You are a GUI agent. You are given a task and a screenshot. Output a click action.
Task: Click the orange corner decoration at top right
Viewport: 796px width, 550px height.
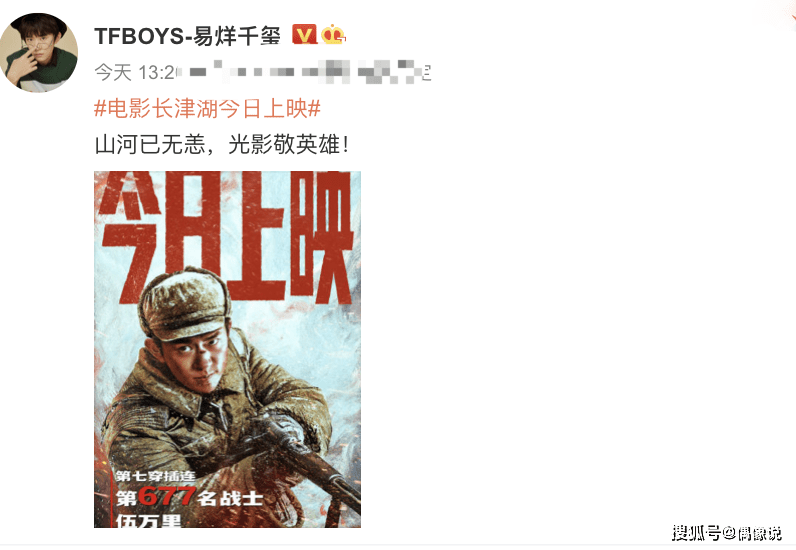[785, 13]
